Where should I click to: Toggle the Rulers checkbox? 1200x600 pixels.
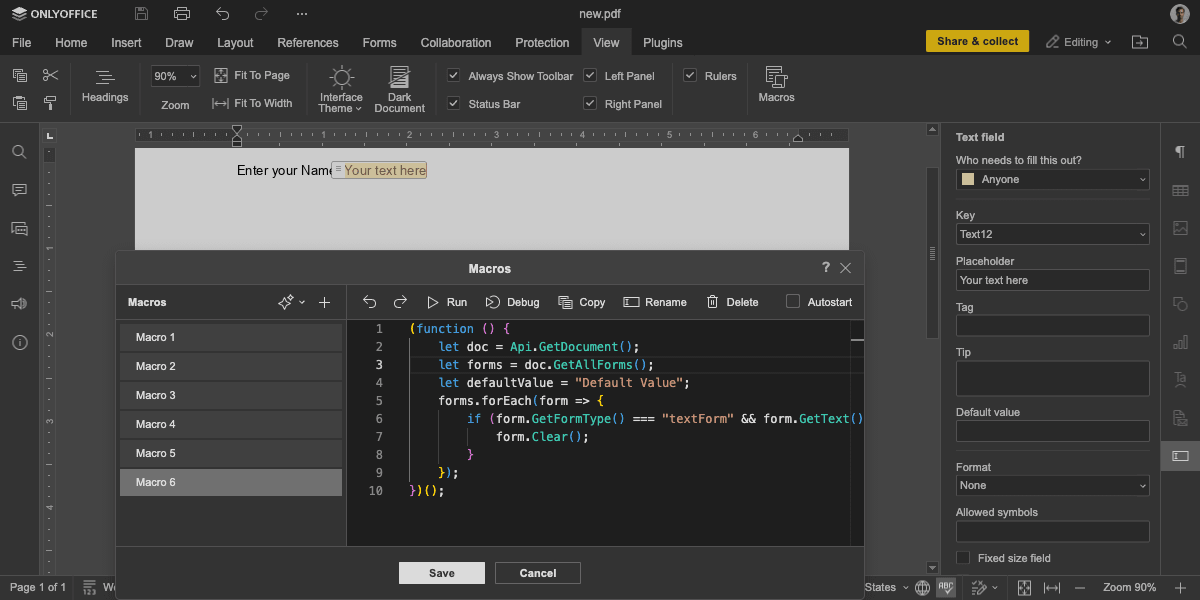coord(690,75)
